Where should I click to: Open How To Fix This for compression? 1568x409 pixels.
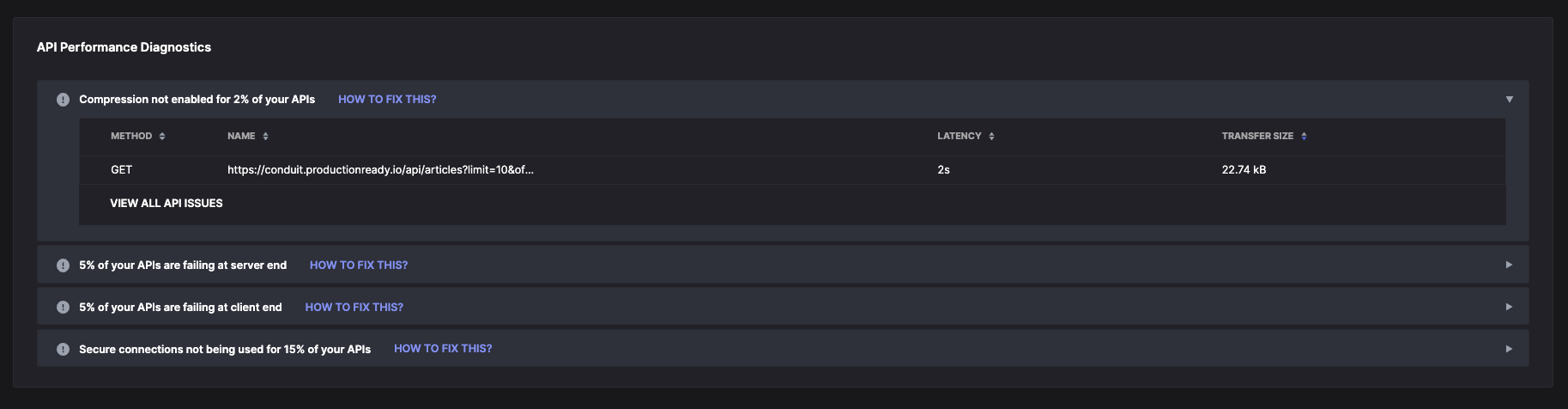(387, 100)
